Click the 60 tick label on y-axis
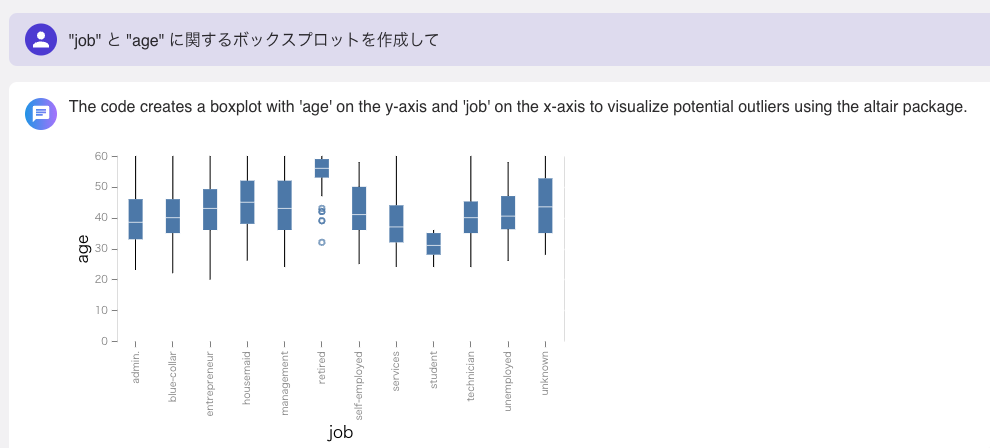The image size is (990, 448). [102, 156]
